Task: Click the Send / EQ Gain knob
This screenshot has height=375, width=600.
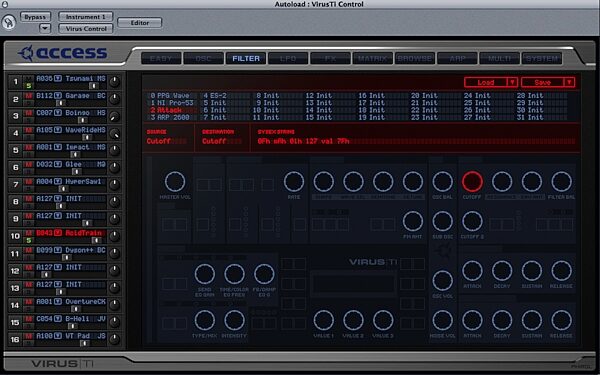Action: [205, 274]
